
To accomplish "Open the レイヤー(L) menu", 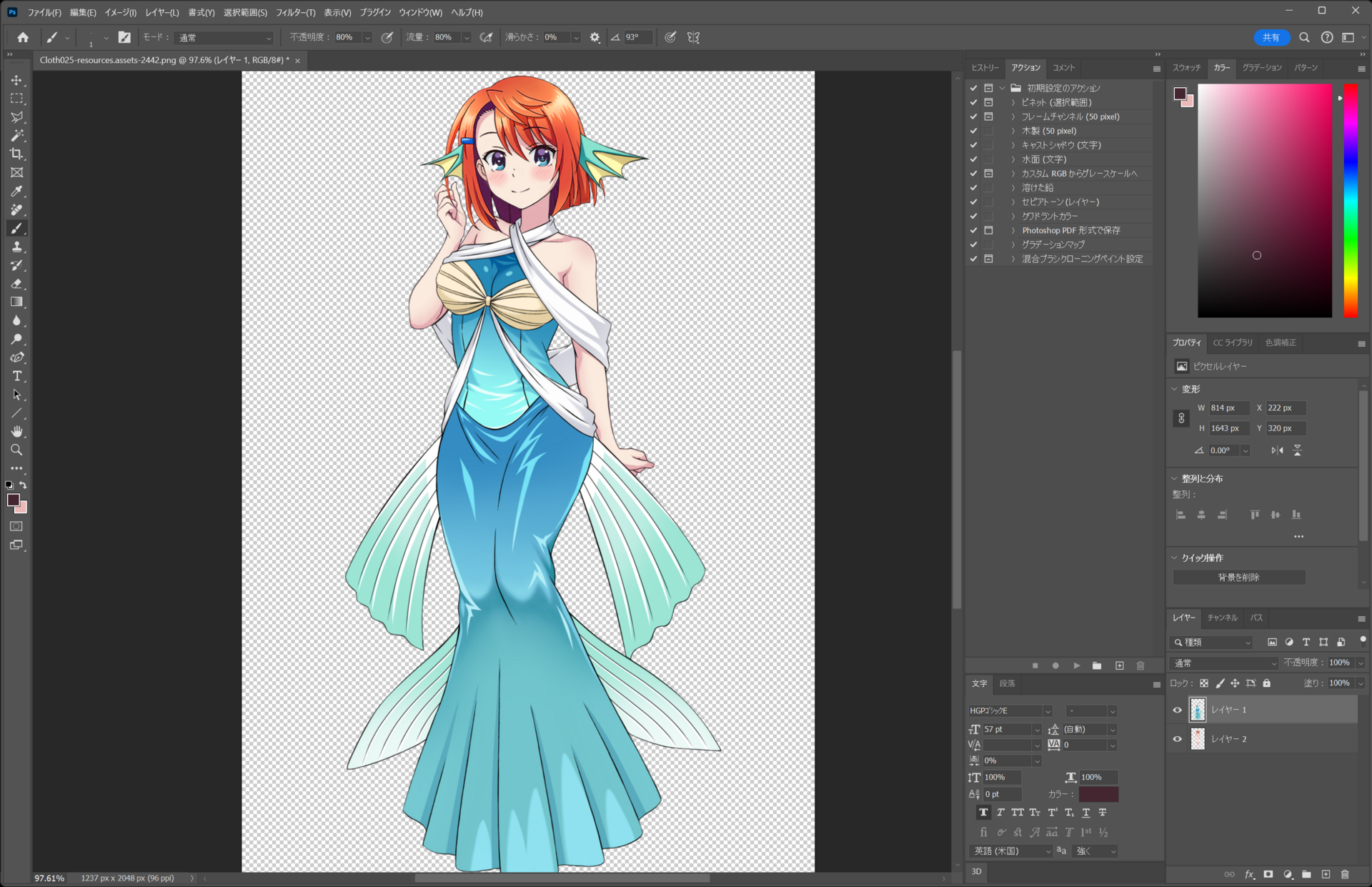I will coord(161,12).
